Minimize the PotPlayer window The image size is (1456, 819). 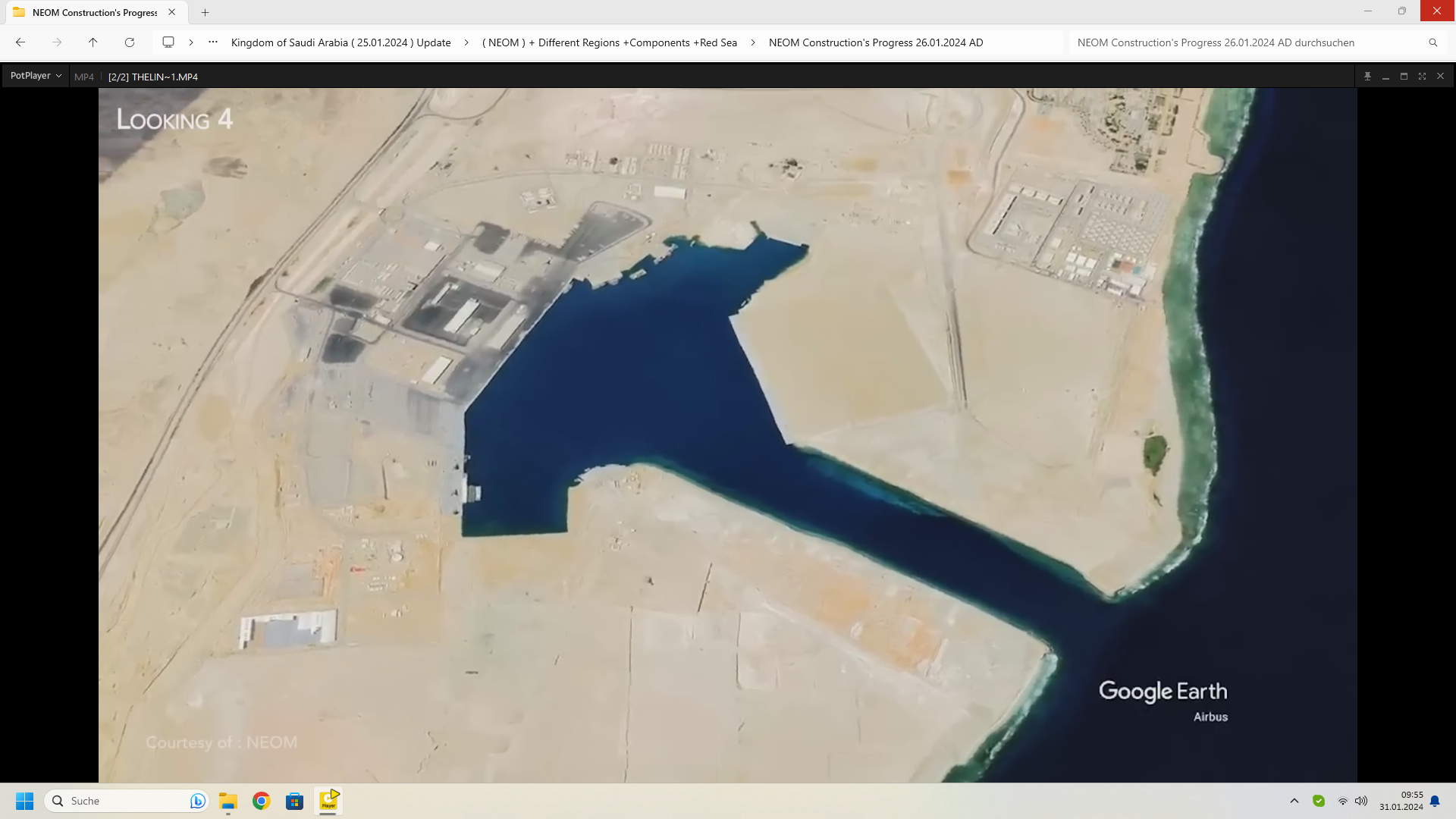1385,77
